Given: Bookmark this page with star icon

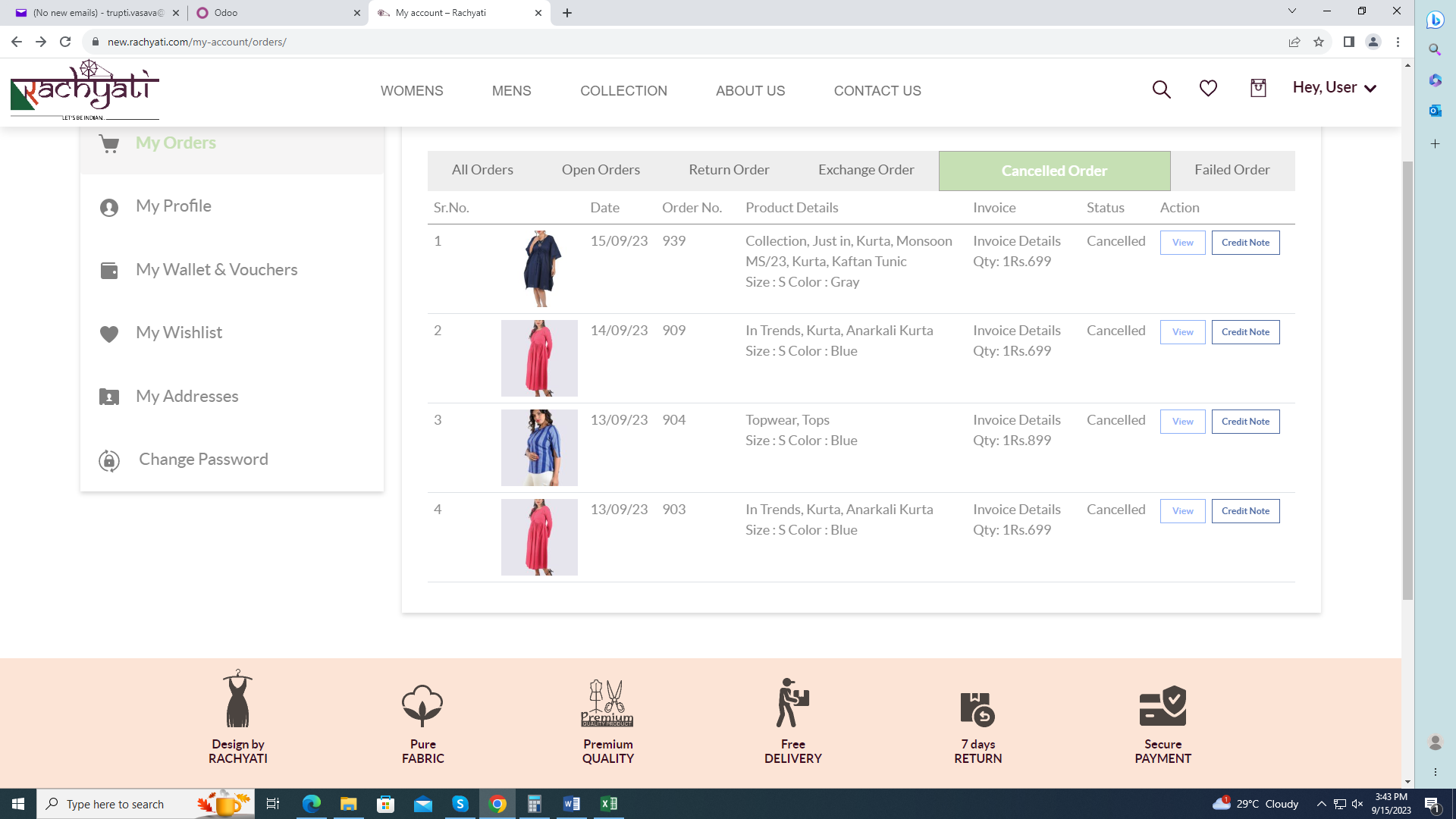Looking at the screenshot, I should pyautogui.click(x=1319, y=42).
